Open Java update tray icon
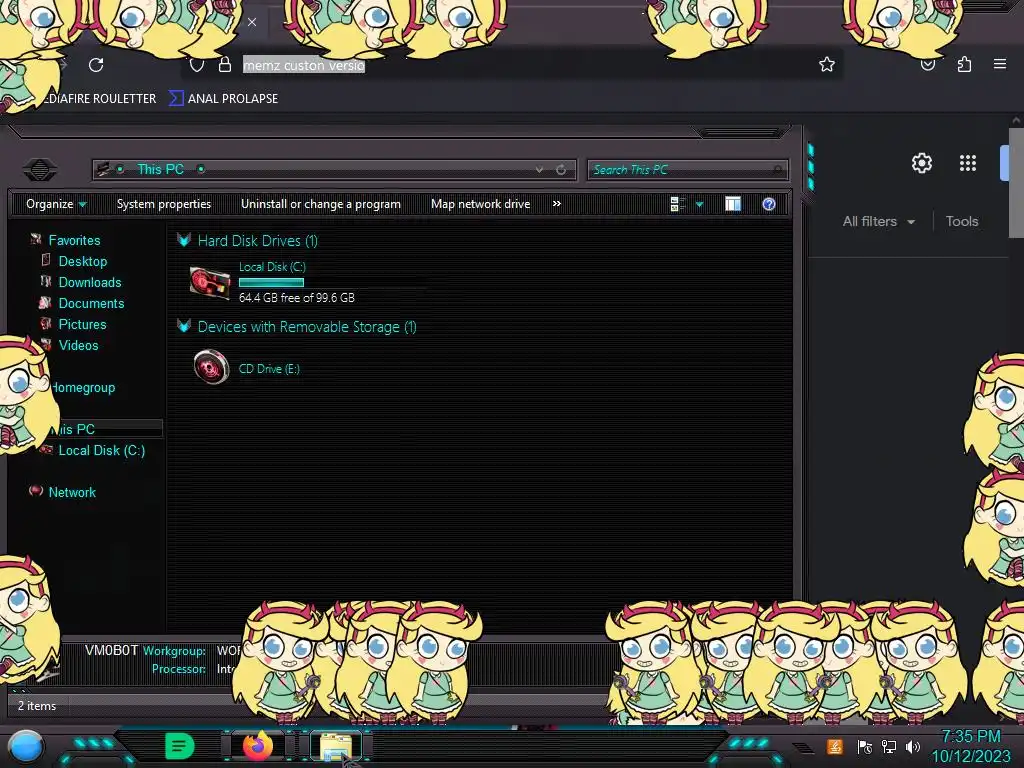This screenshot has width=1024, height=768. point(835,746)
